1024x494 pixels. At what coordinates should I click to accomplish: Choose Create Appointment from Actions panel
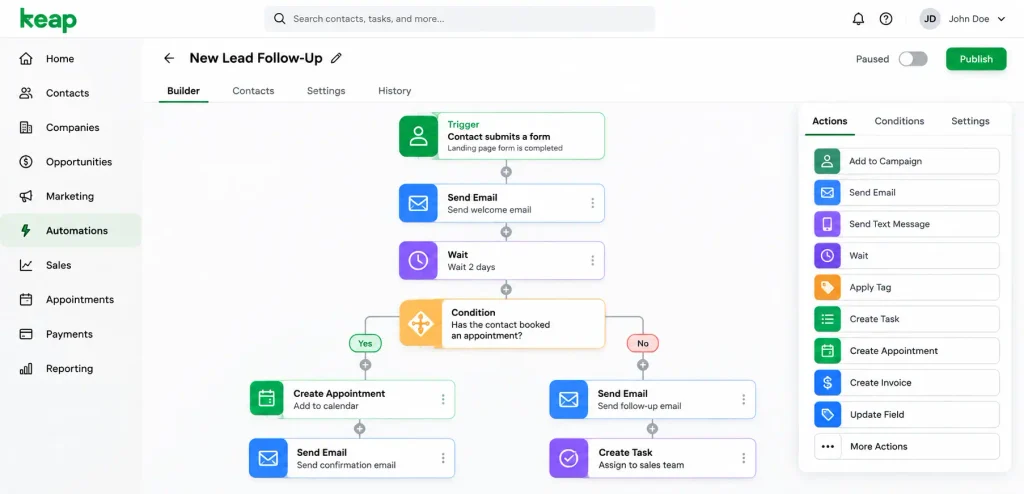pos(906,351)
